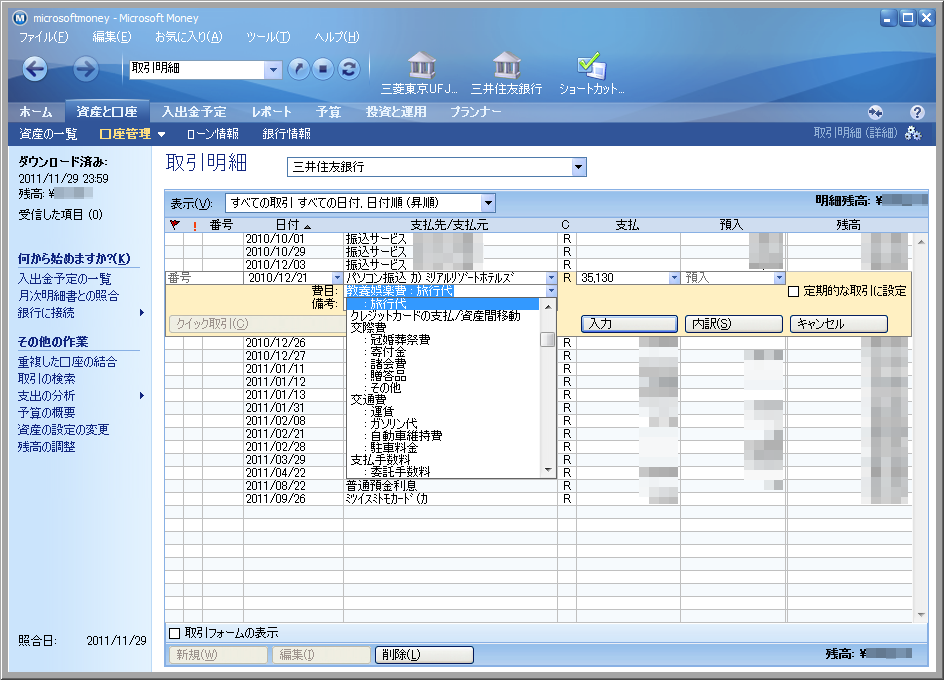
Task: Go to ローン情報 sub-tab
Action: click(213, 134)
